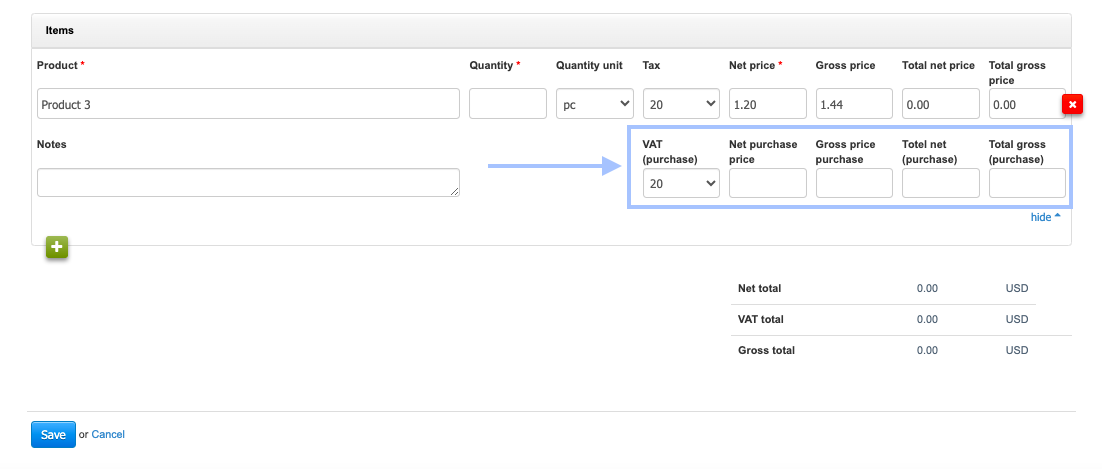This screenshot has height=469, width=1102.
Task: Click the Totel net (purchase) field
Action: click(x=940, y=183)
